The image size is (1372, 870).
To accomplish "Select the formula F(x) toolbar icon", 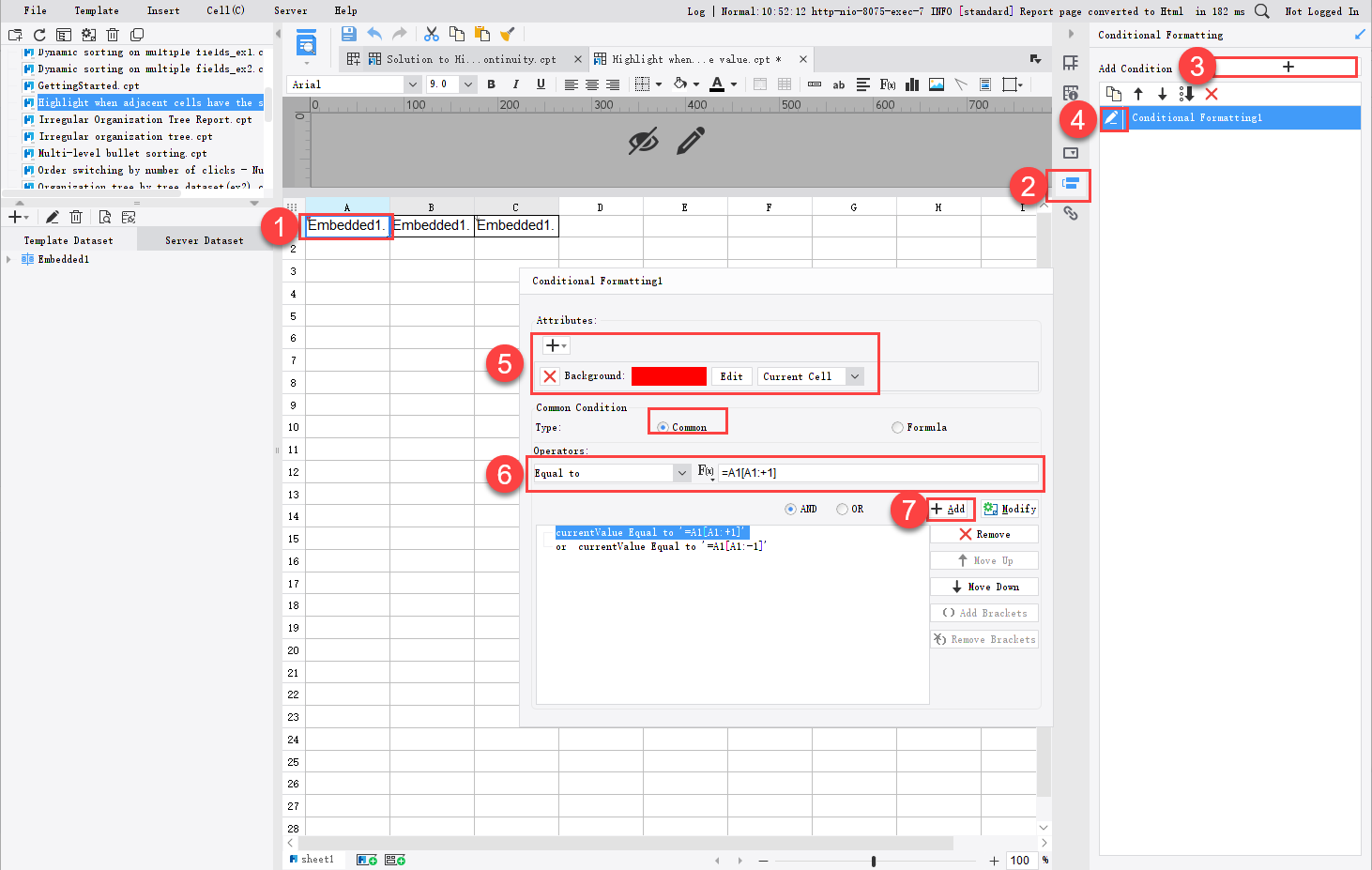I will (x=886, y=84).
